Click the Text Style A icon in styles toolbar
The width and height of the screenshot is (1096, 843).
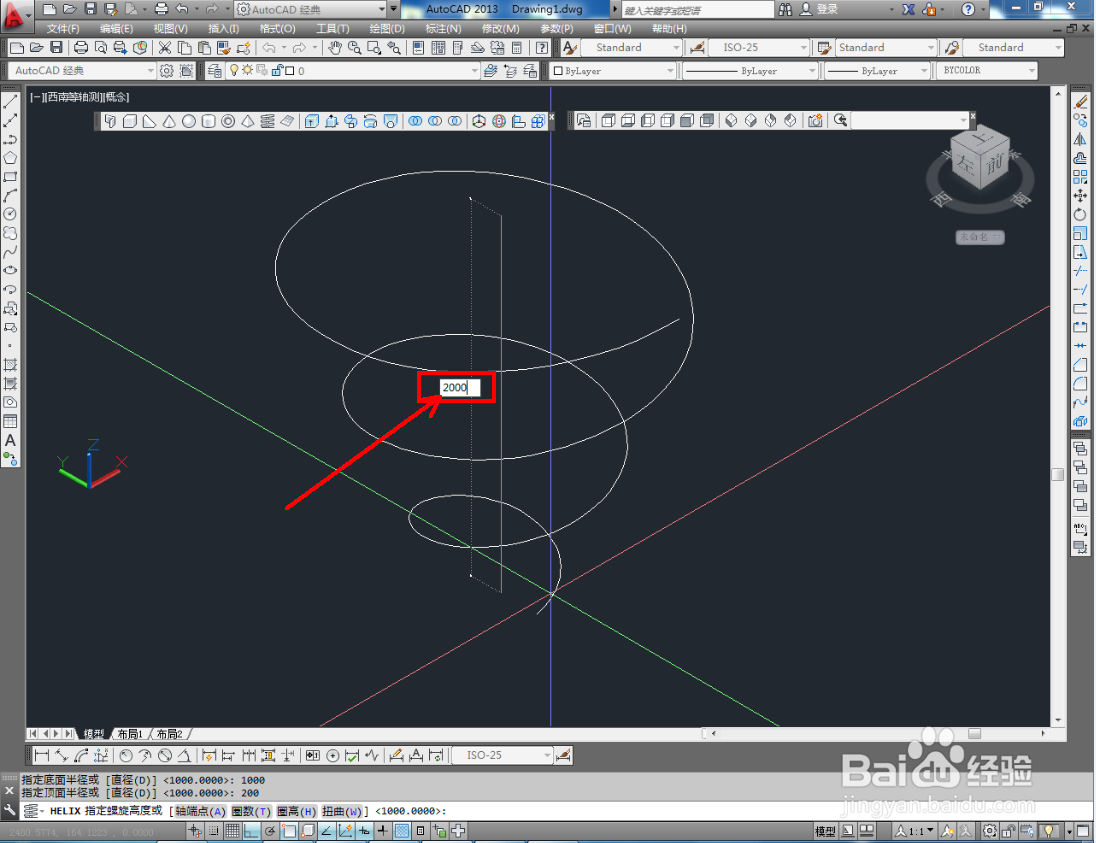(570, 48)
